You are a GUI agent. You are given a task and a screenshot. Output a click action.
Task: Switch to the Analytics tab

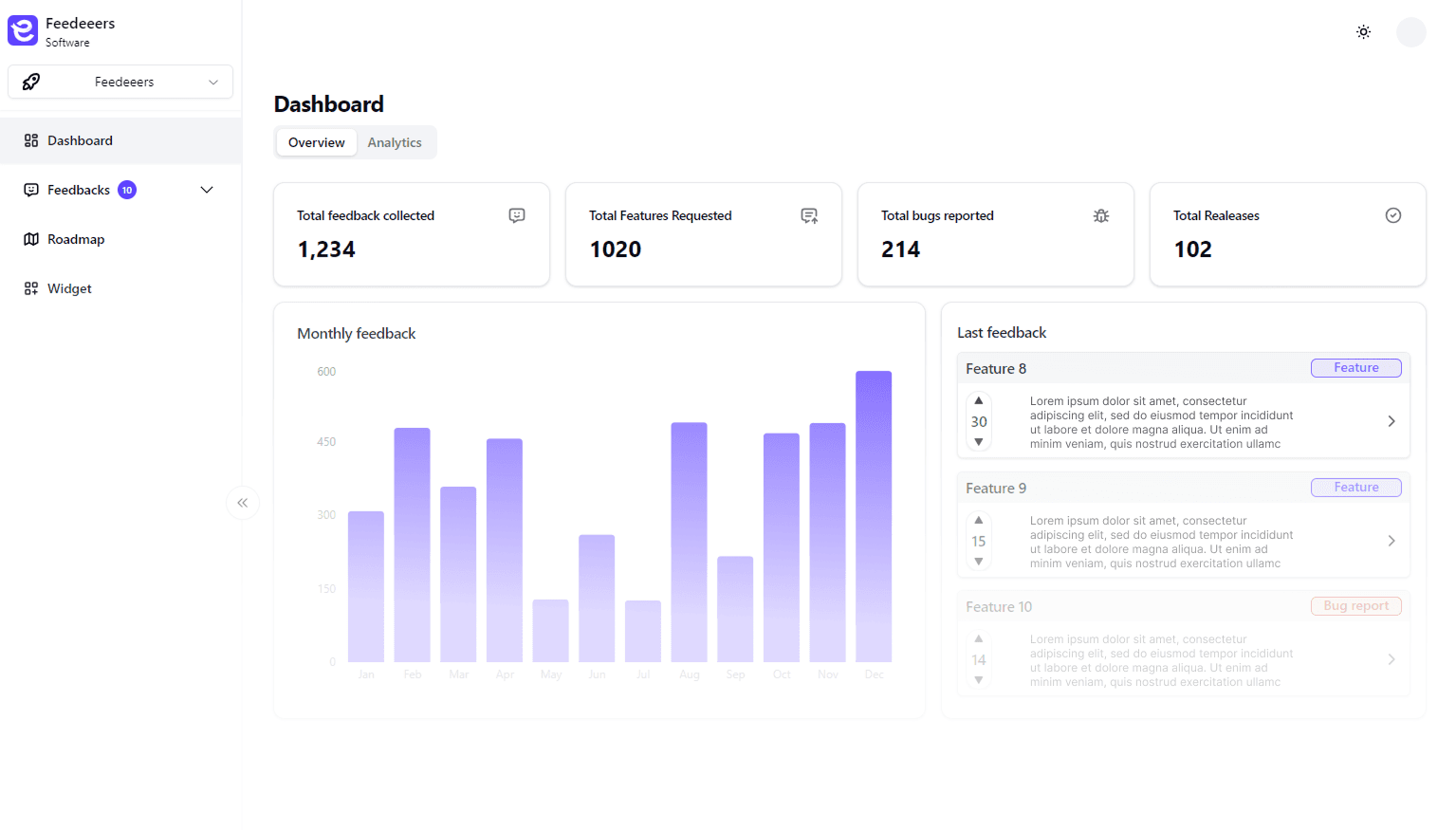click(x=395, y=142)
